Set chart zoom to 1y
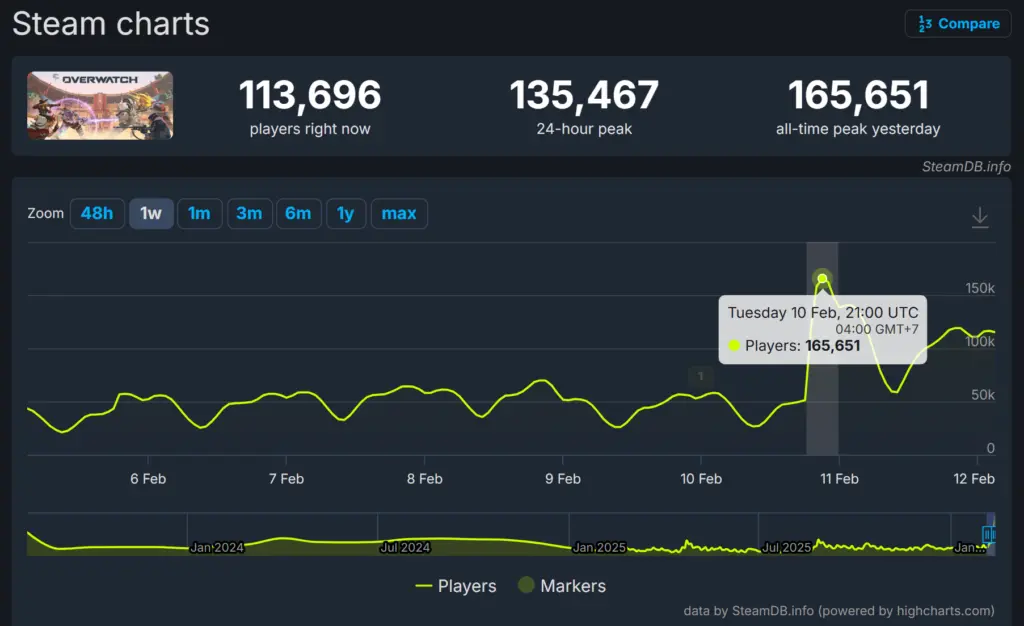This screenshot has width=1024, height=626. tap(345, 213)
